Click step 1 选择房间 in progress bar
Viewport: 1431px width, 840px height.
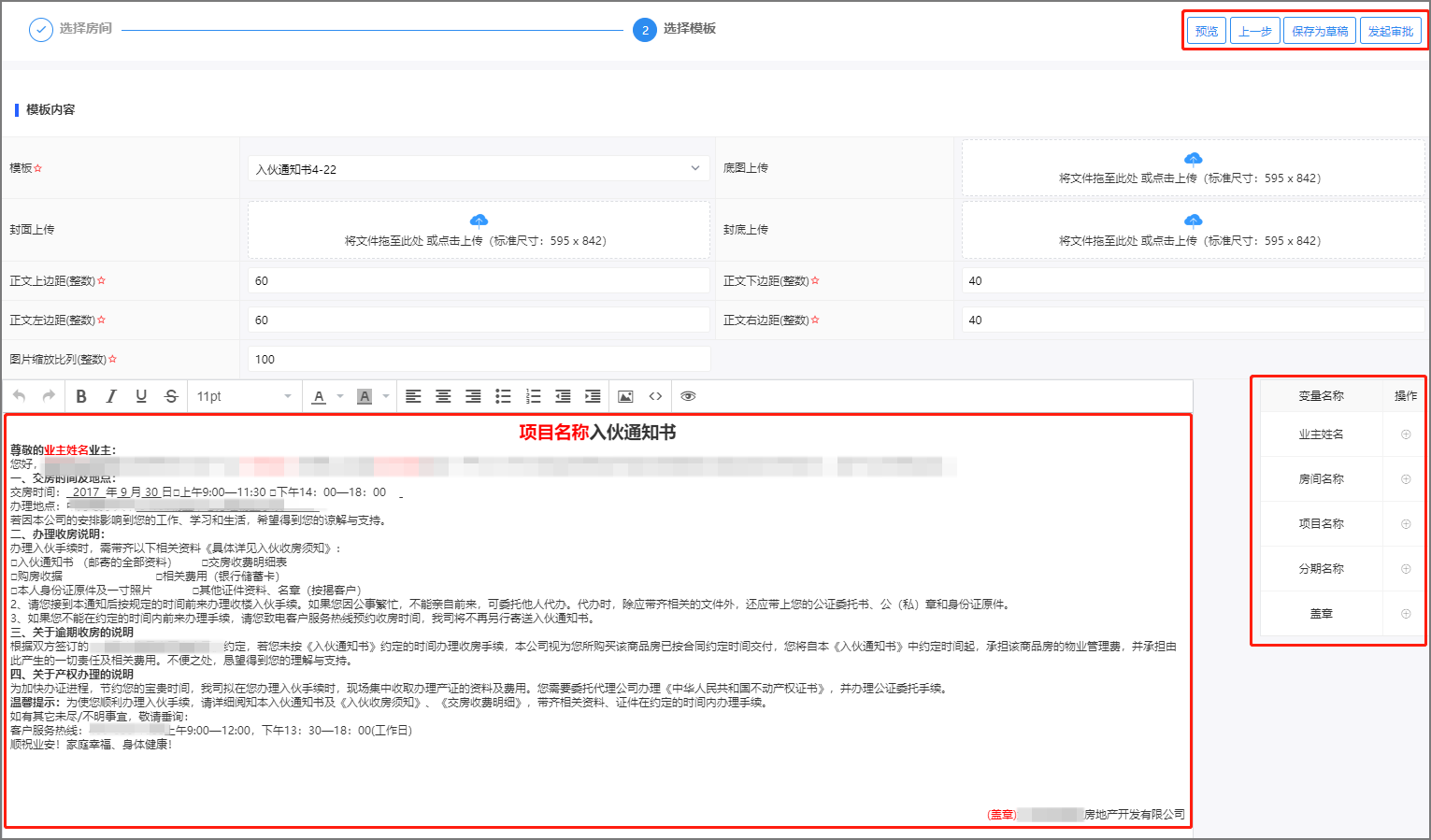click(x=70, y=29)
